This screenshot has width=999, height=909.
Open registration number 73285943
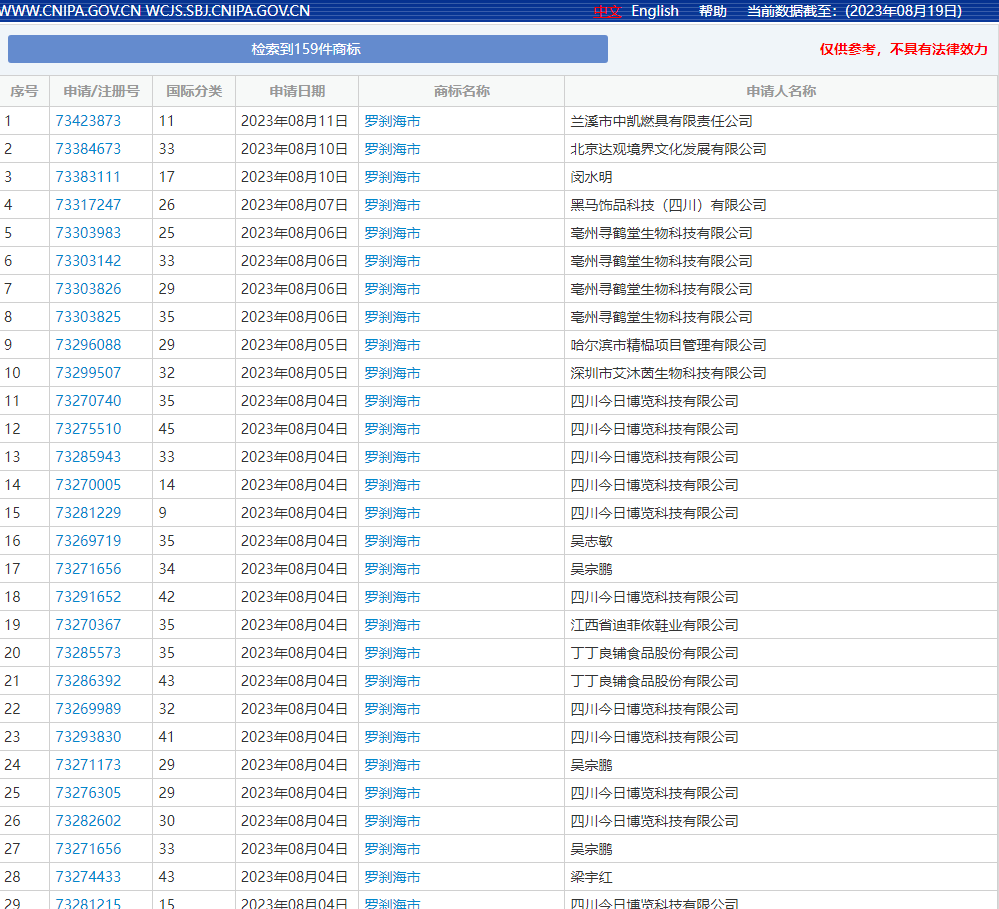click(88, 457)
